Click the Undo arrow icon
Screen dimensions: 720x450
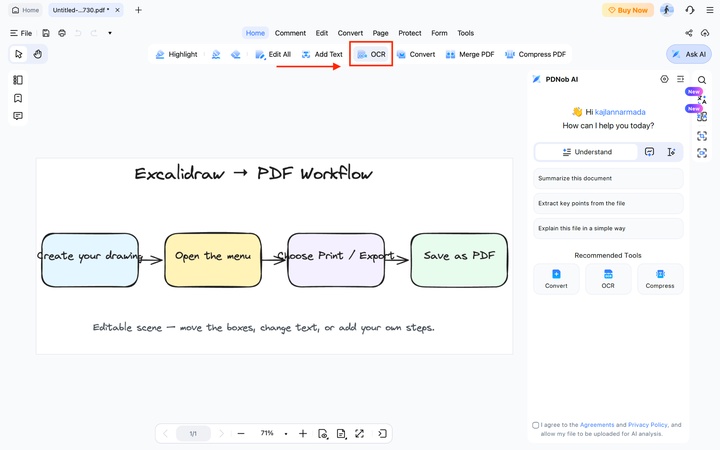78,33
